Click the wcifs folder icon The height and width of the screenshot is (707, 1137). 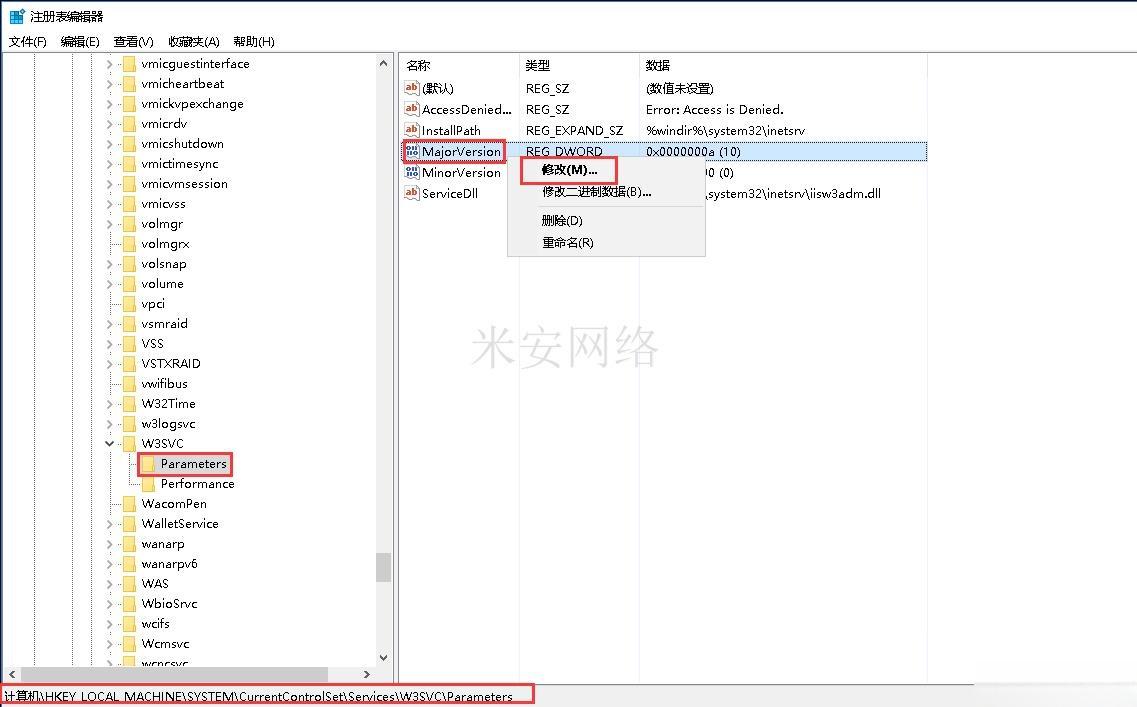129,624
